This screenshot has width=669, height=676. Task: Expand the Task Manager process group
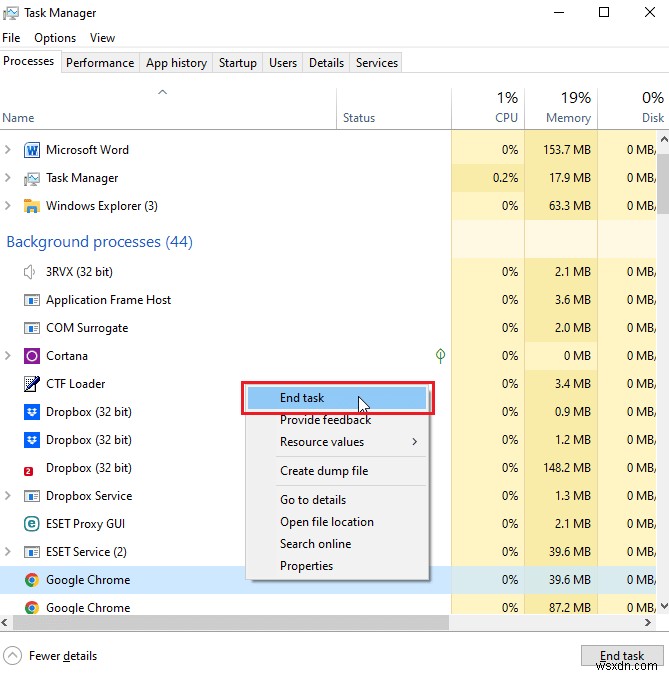7,178
